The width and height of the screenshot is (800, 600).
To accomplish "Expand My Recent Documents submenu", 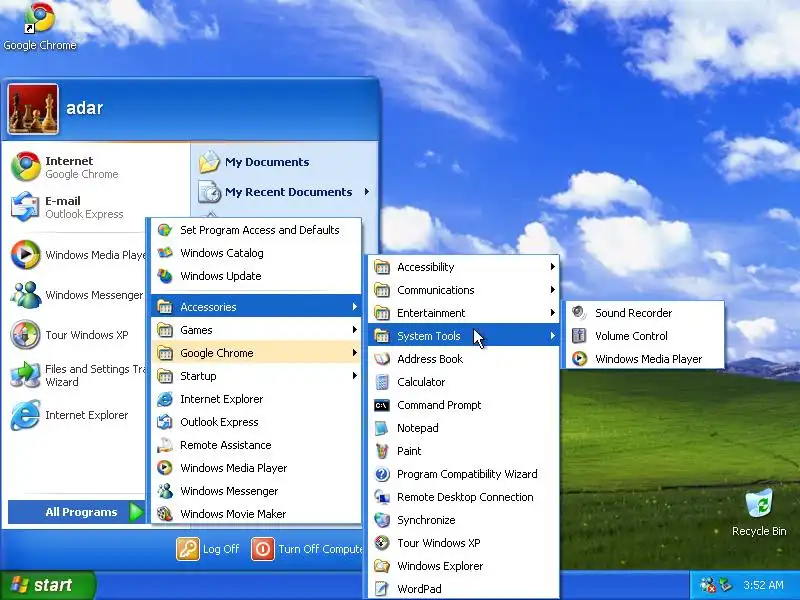I will pos(284,192).
